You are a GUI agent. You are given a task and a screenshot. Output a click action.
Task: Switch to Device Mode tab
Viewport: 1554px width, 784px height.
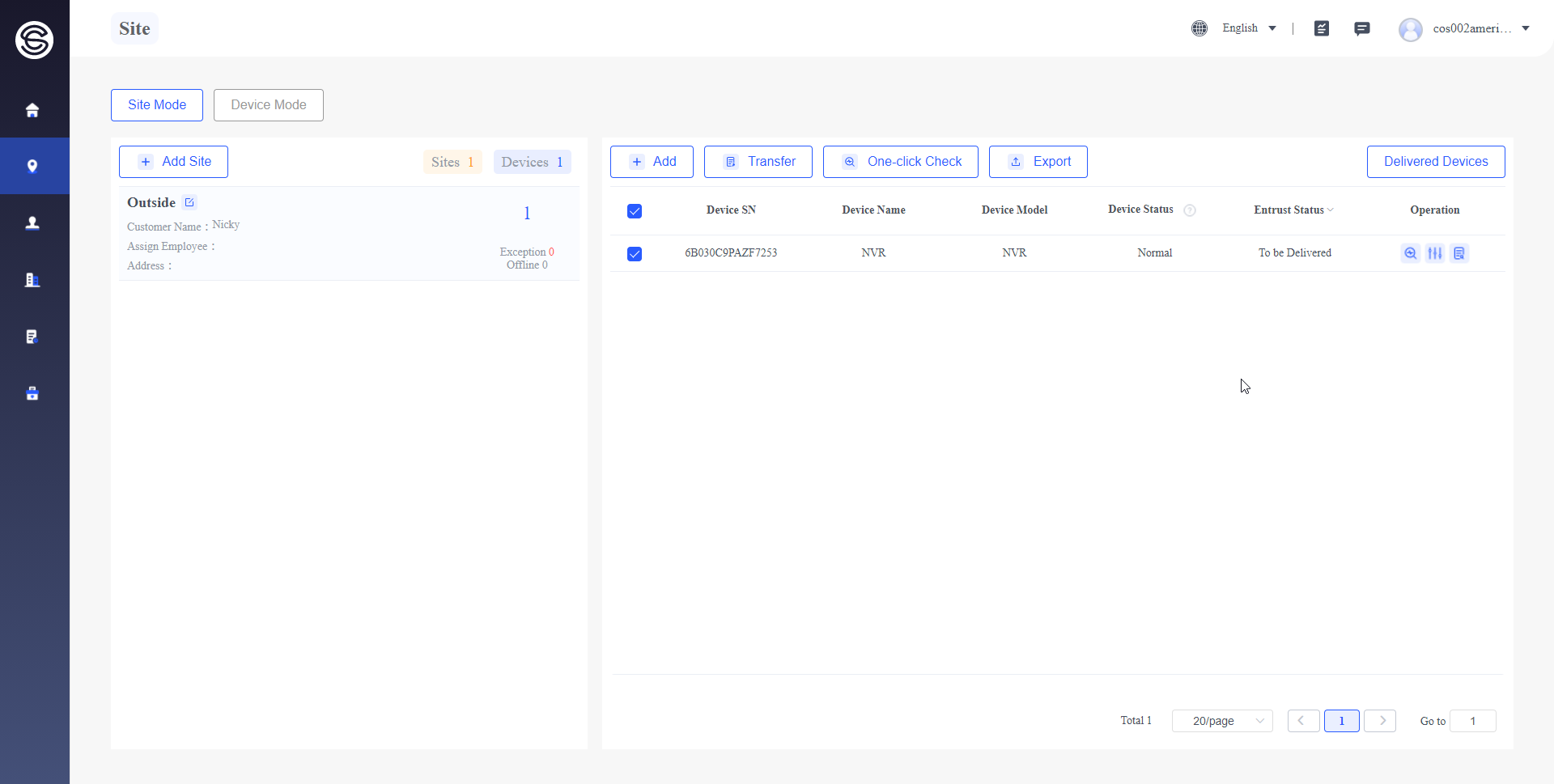coord(269,105)
